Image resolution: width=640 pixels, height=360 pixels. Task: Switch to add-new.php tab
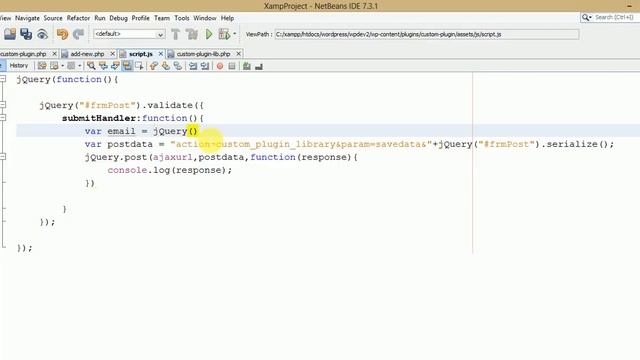[x=87, y=54]
